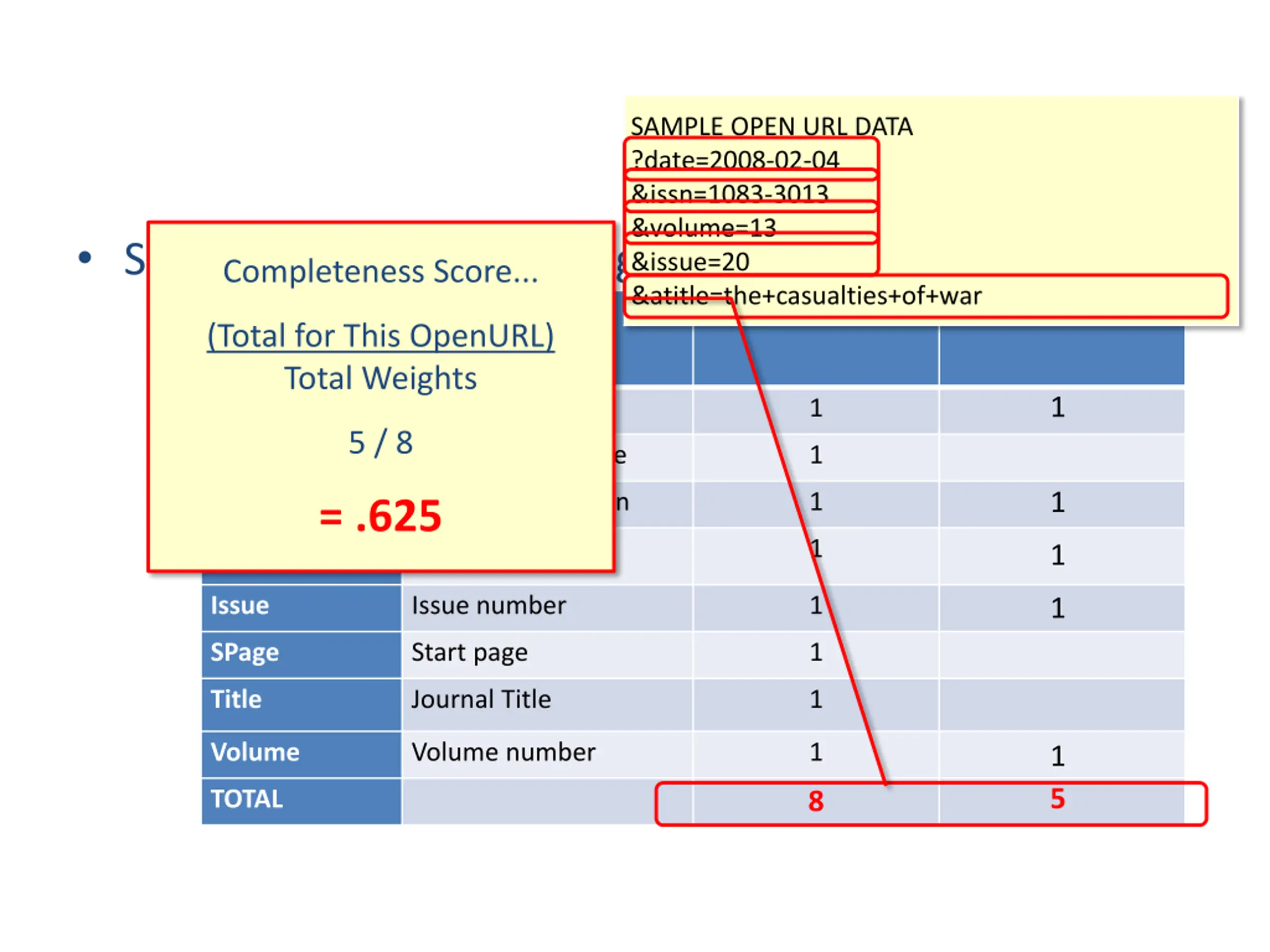Select the 'Journal Title' description cell

pyautogui.click(x=547, y=704)
